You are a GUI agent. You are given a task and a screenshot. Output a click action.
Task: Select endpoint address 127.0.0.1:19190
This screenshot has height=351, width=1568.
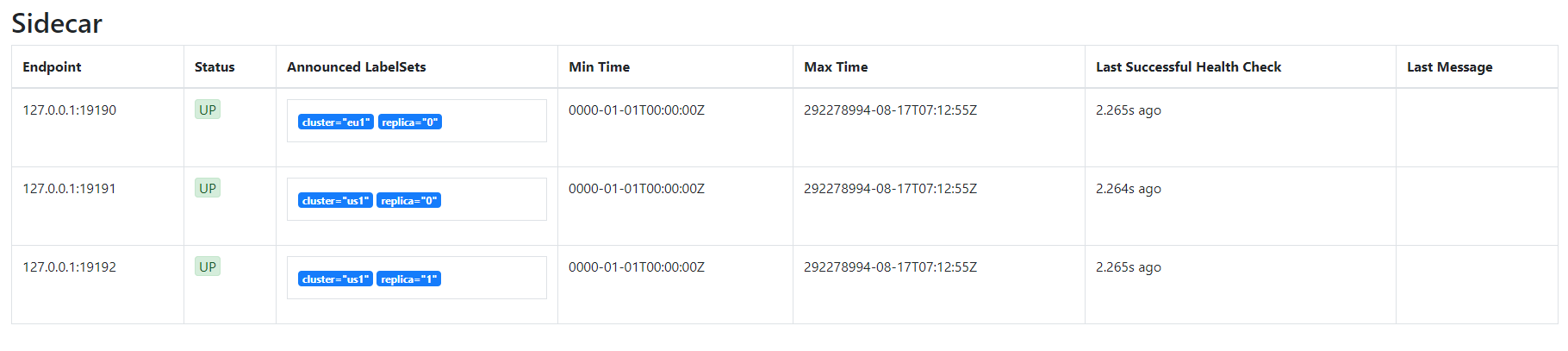click(x=70, y=110)
